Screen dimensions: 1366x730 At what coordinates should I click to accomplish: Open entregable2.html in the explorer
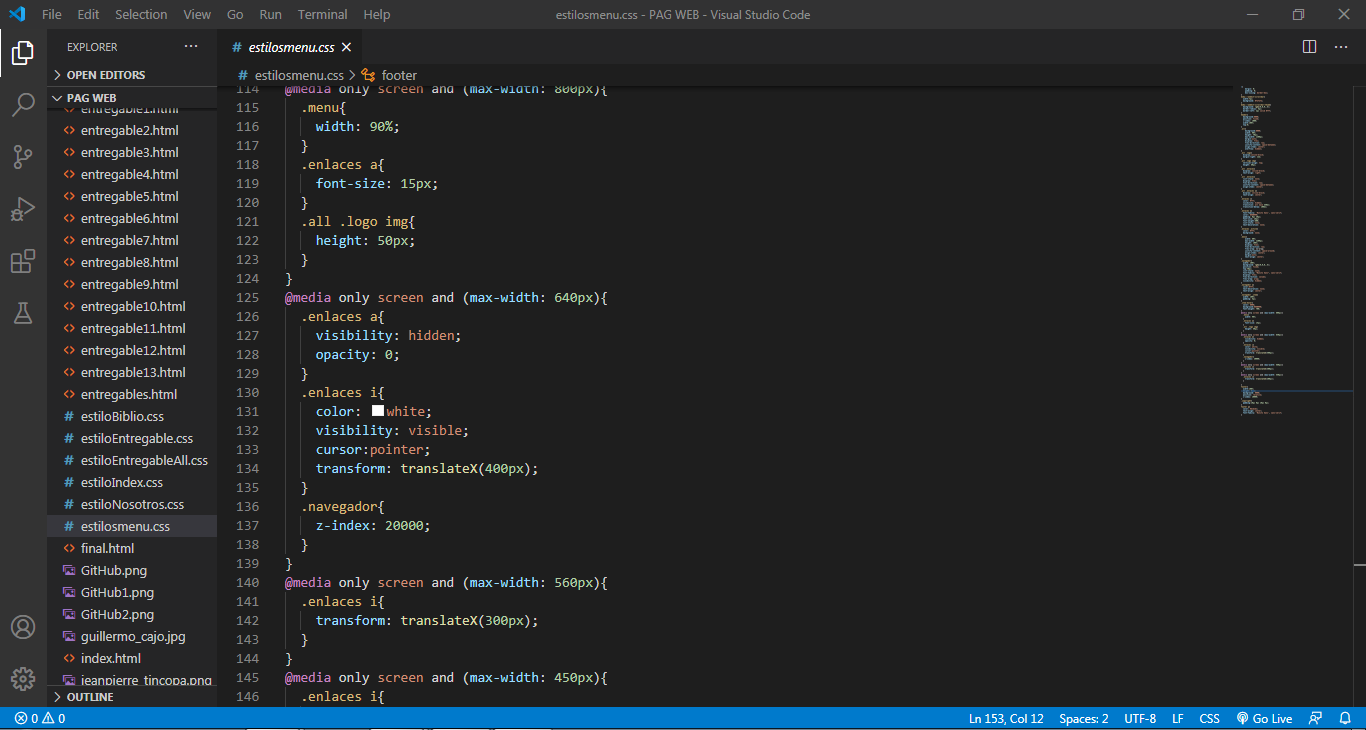click(132, 130)
